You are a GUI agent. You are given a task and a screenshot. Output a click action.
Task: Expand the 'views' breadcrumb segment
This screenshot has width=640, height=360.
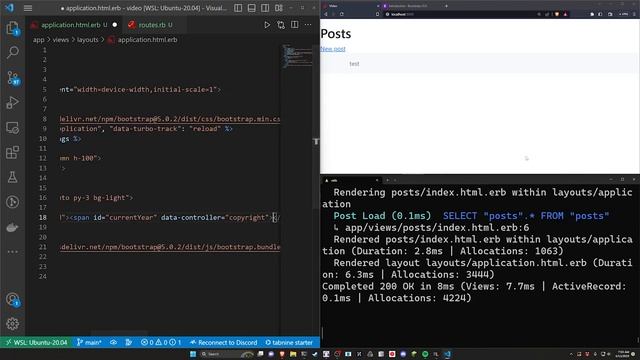pos(60,40)
